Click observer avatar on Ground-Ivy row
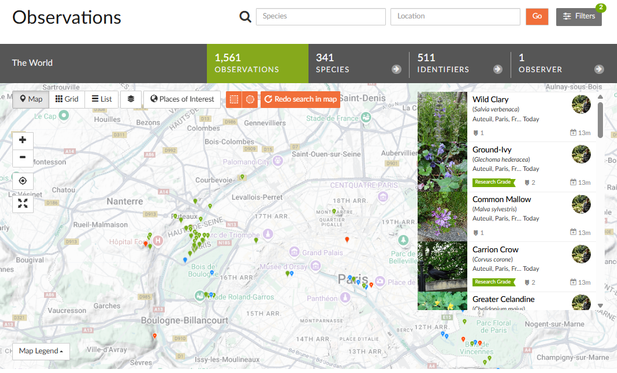Screen dimensions: 617x373 581,154
